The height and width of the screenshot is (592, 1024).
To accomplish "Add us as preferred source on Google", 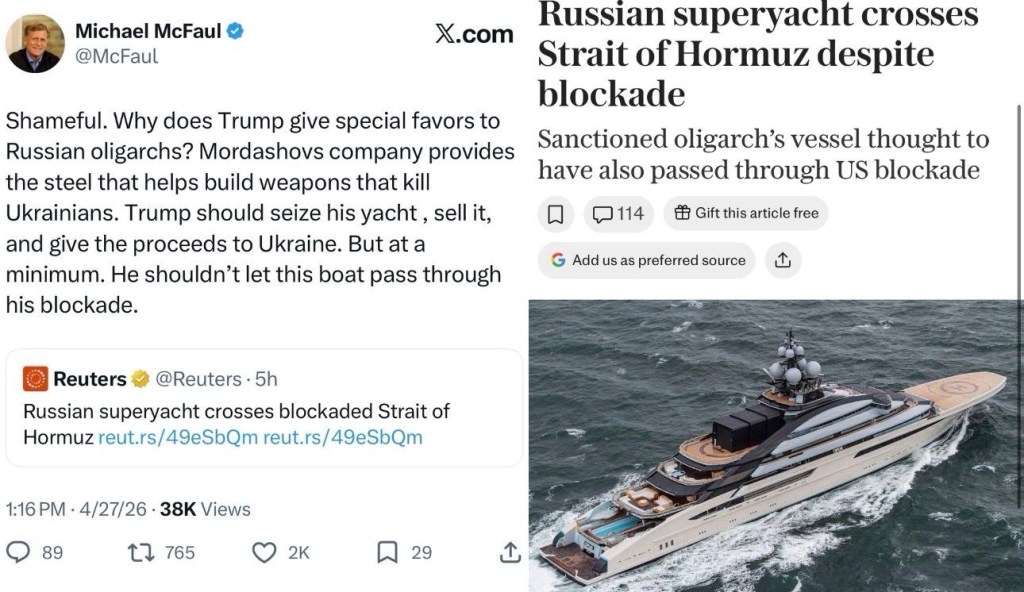I will (x=646, y=260).
